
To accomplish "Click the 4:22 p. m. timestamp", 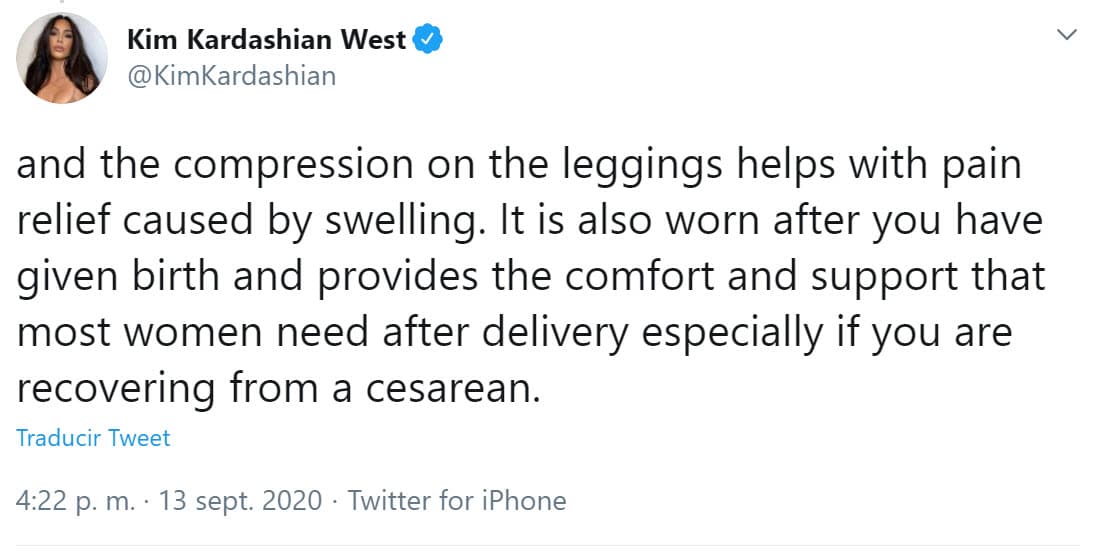I will click(x=76, y=500).
